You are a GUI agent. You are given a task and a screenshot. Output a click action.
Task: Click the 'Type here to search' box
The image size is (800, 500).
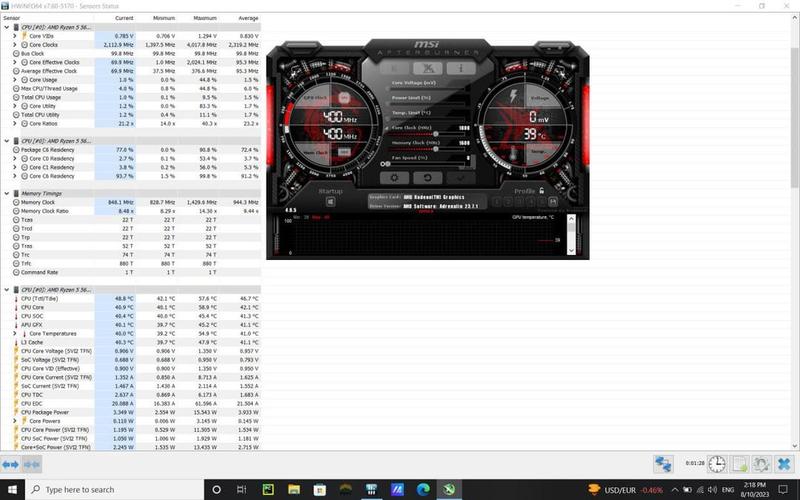tap(115, 490)
